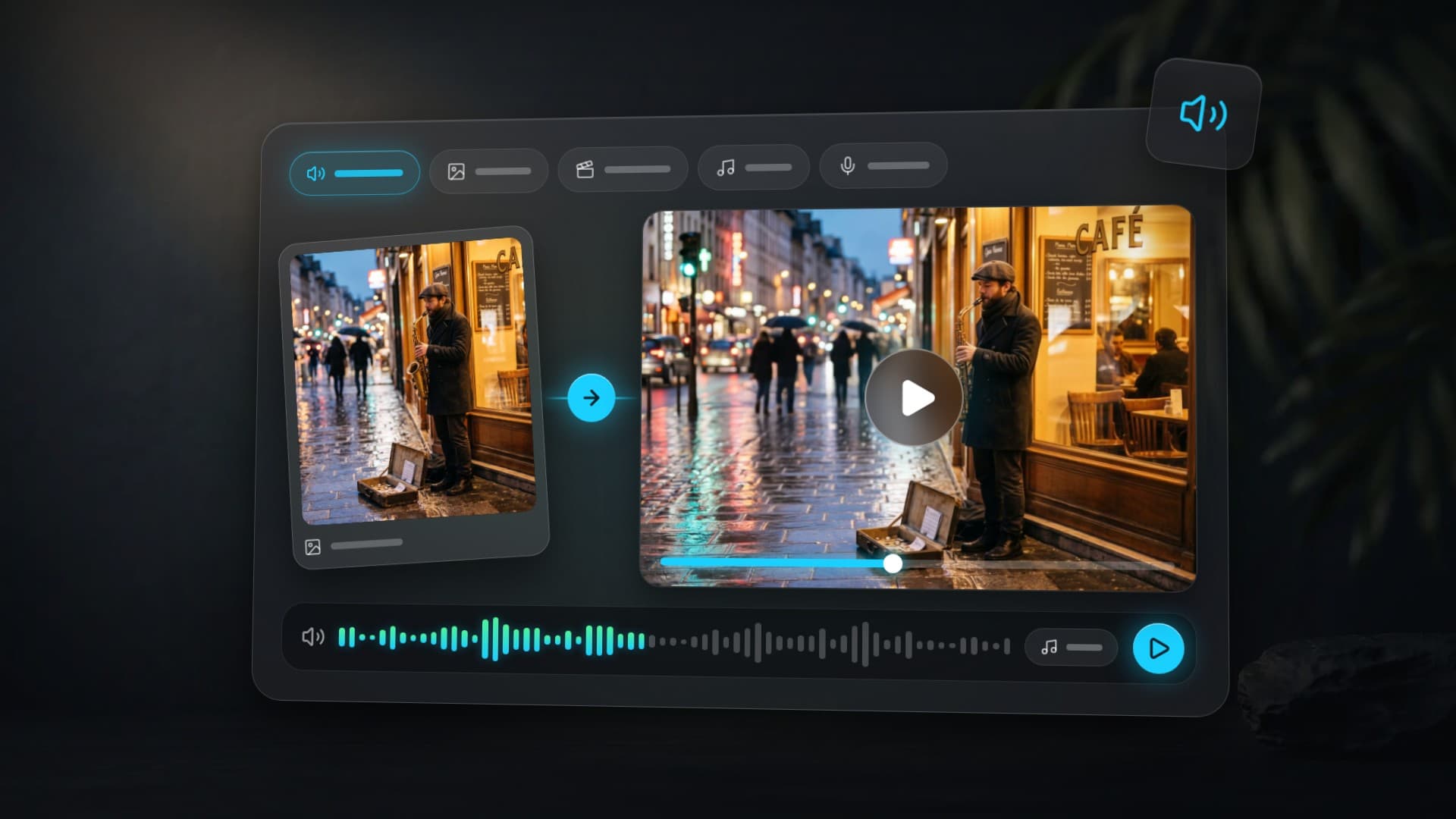Play the video with center play button

click(914, 397)
